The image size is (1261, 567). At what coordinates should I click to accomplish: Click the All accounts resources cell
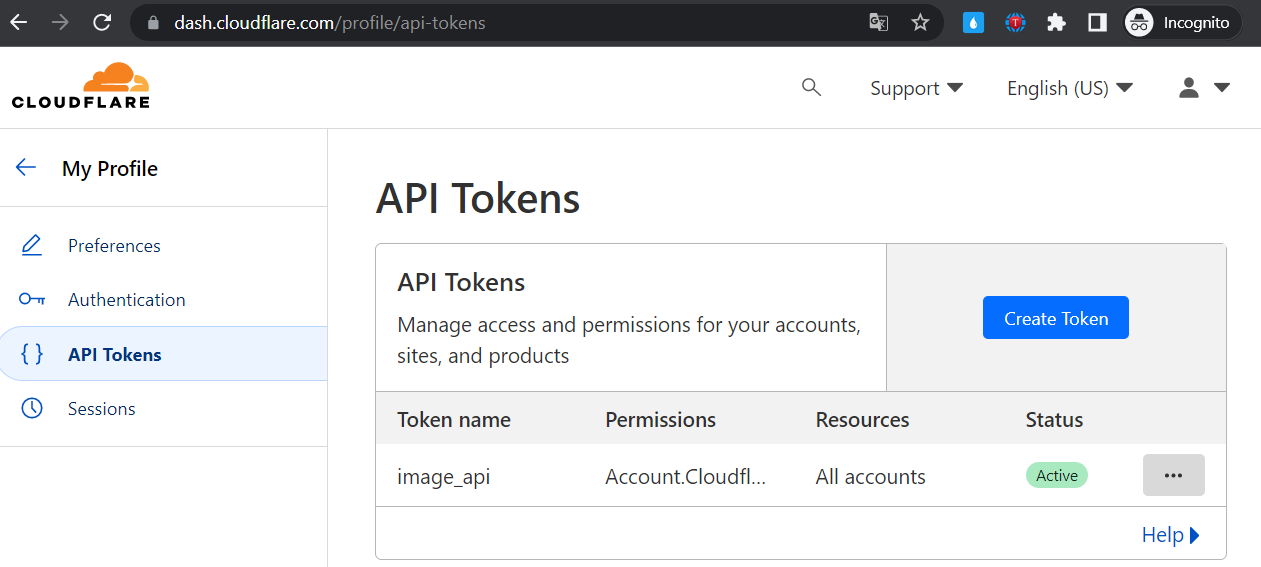point(871,477)
